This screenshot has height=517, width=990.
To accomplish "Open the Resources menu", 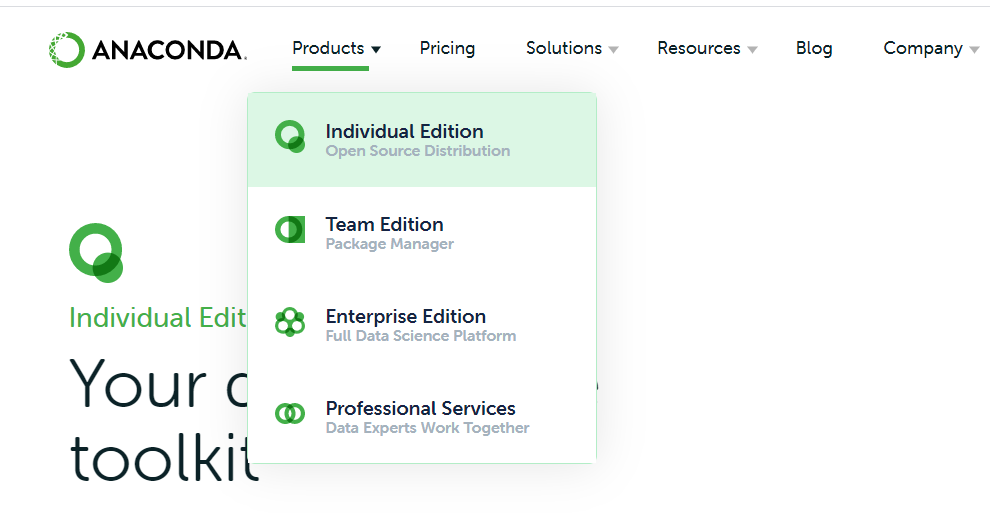I will click(x=699, y=48).
